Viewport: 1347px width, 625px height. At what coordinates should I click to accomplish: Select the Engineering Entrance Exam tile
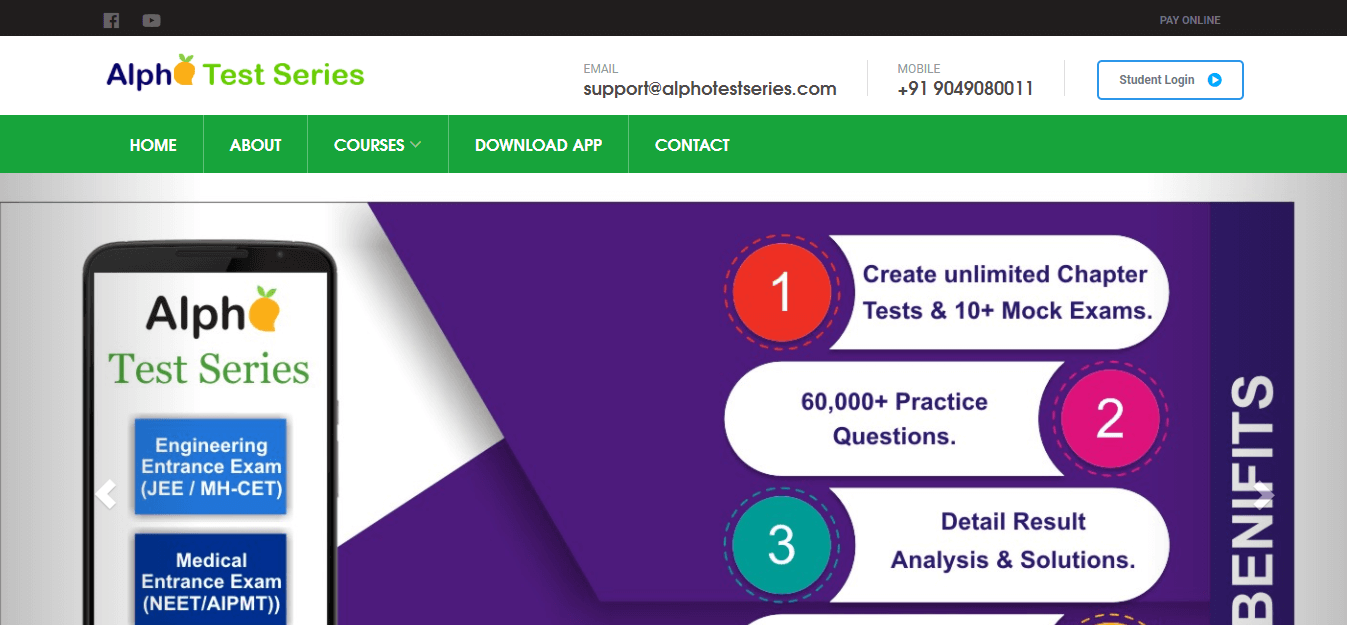tap(211, 467)
